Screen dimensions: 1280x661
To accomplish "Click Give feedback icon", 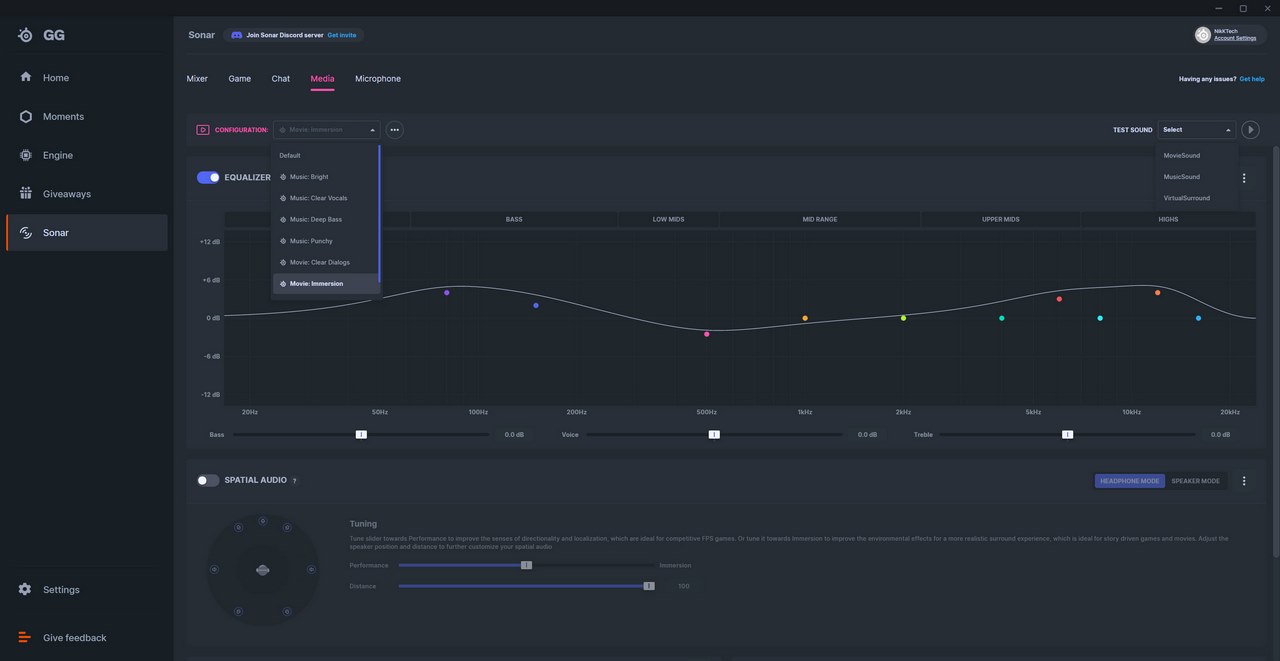I will click(25, 638).
